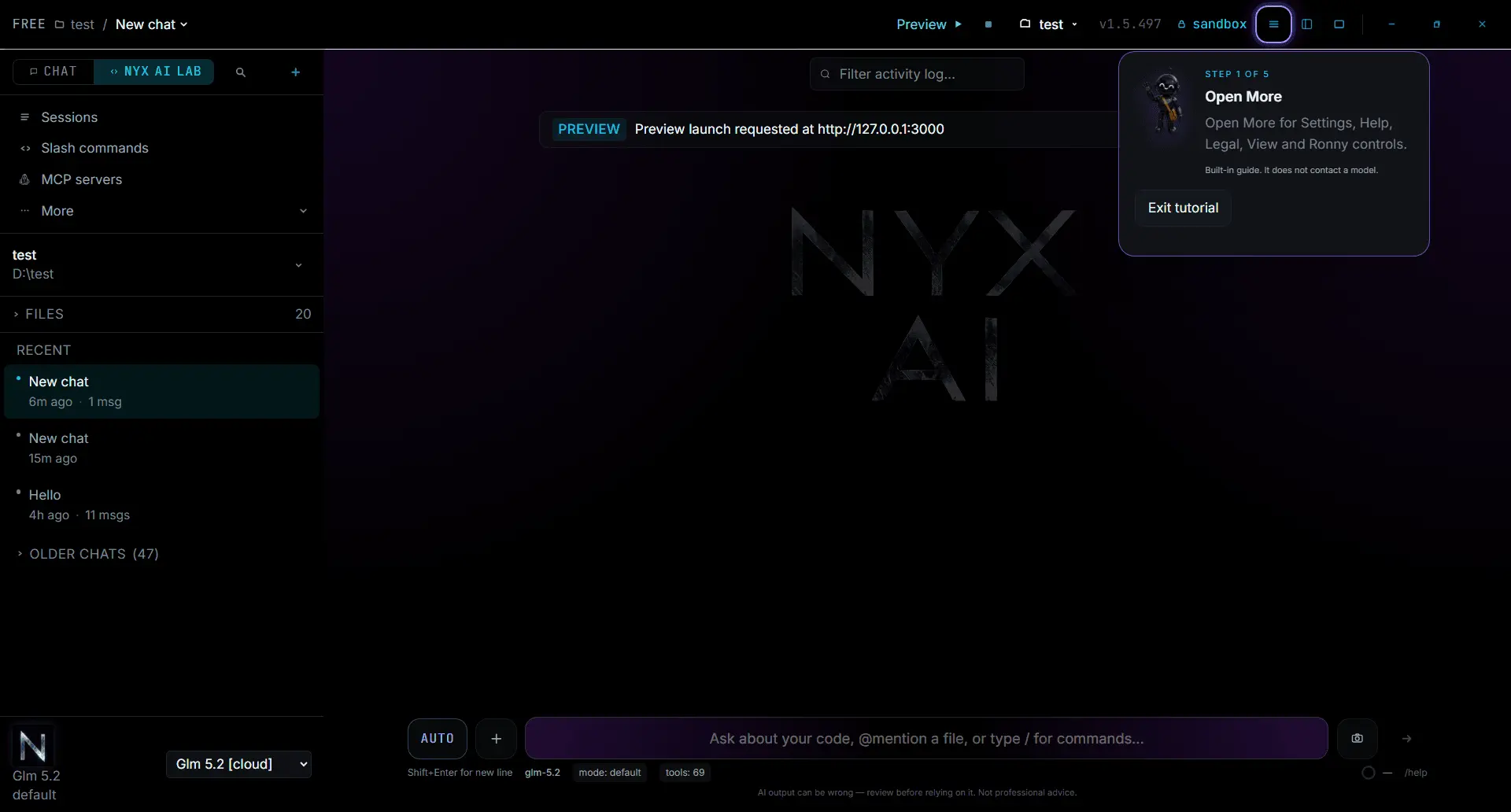Image resolution: width=1511 pixels, height=812 pixels.
Task: Toggle the sidebar panel layout icon
Action: click(1307, 24)
